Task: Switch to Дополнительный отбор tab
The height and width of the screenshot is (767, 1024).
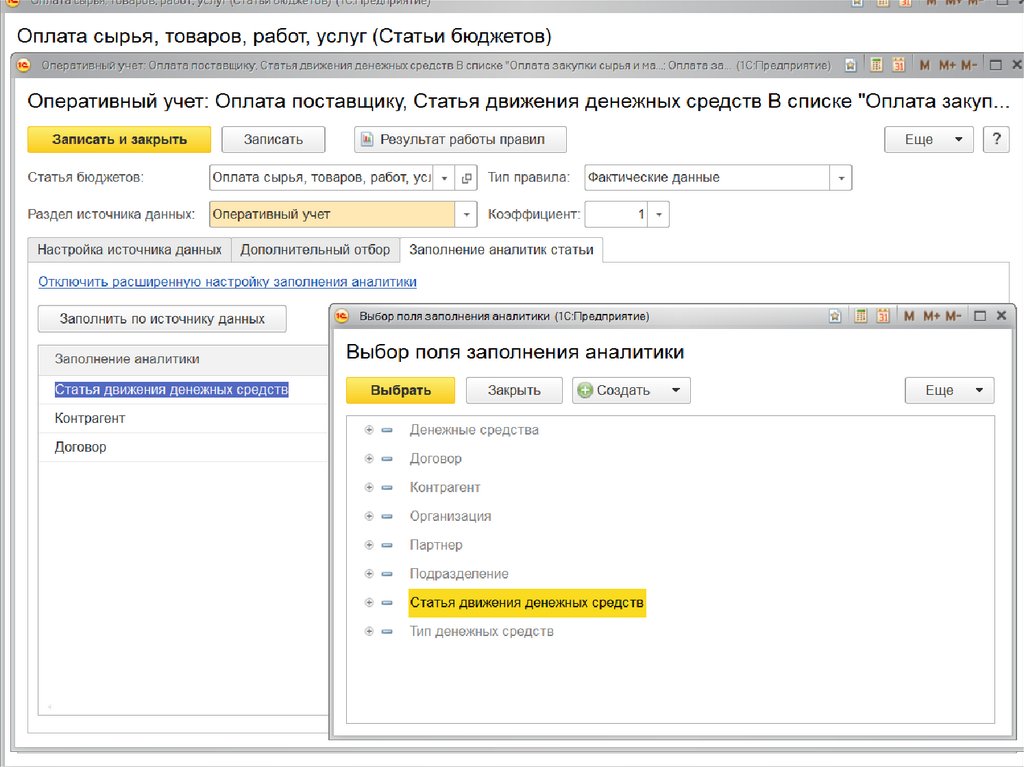Action: (x=315, y=250)
